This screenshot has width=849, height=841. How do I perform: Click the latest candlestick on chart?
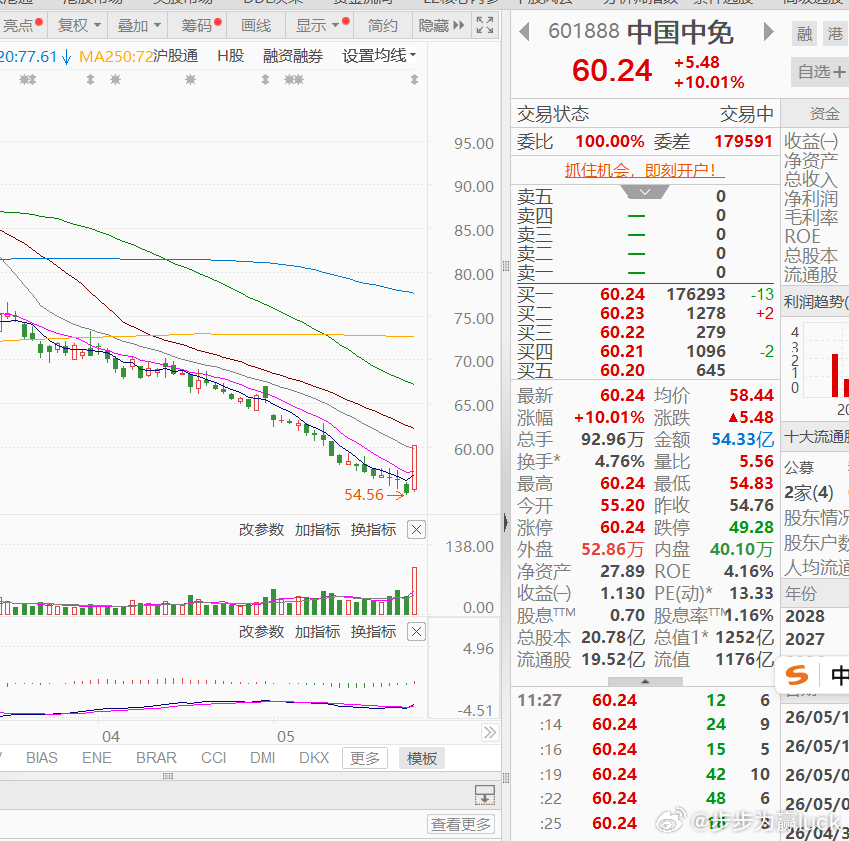[414, 468]
